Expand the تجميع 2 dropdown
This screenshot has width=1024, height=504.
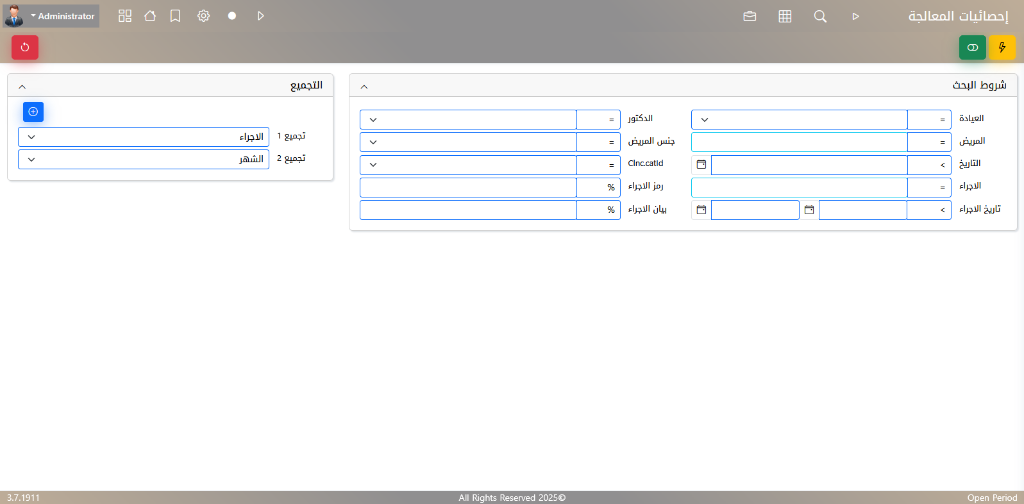tap(143, 159)
